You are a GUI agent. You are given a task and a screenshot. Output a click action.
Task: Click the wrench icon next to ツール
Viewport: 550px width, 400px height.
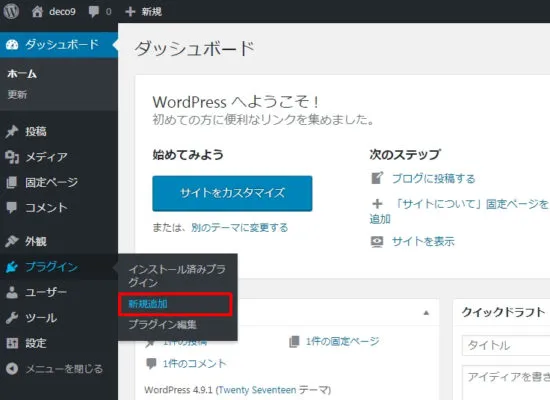click(x=12, y=318)
